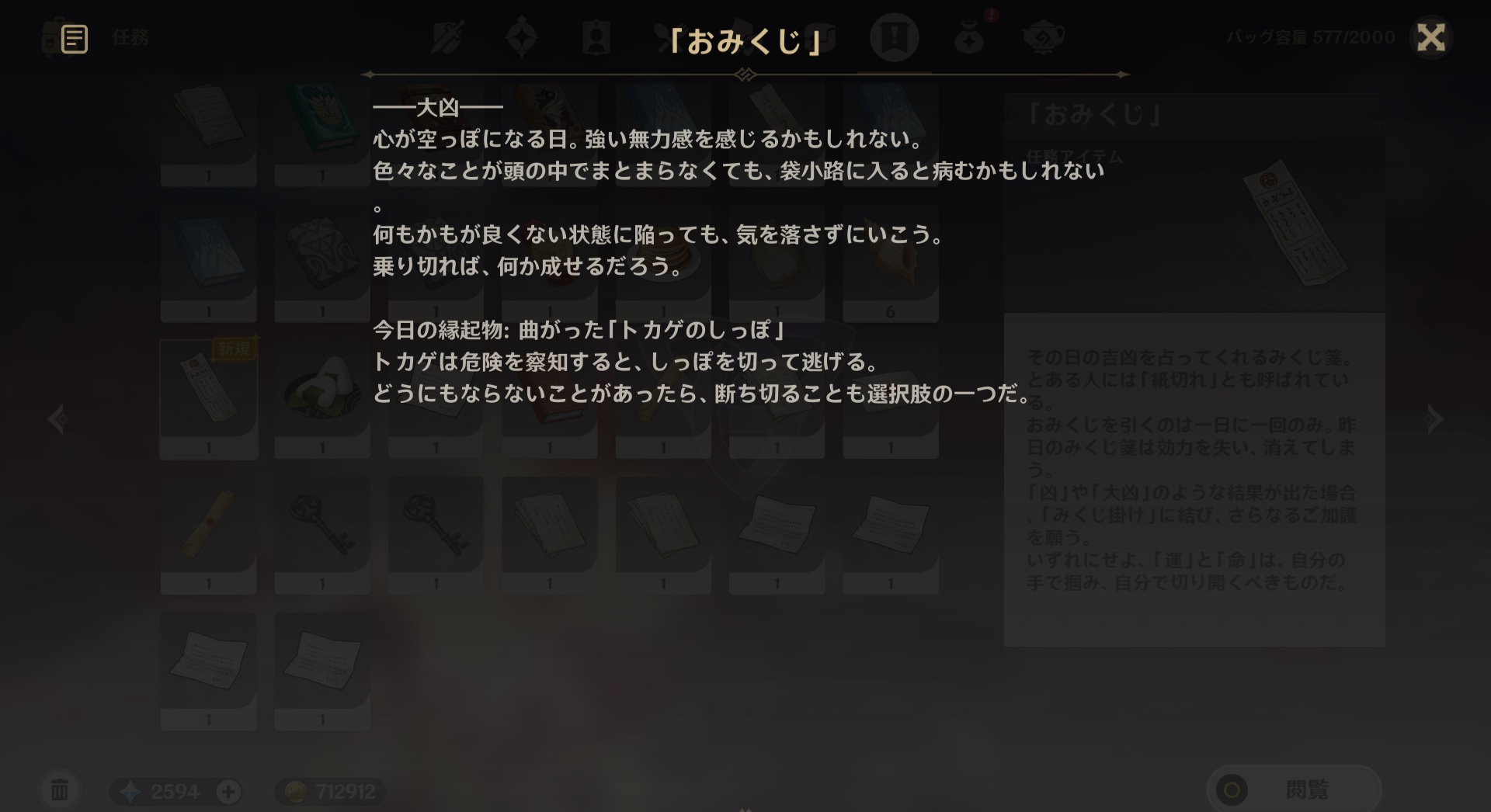Click the 閲覧 browse button
The height and width of the screenshot is (812, 1491).
click(1294, 789)
